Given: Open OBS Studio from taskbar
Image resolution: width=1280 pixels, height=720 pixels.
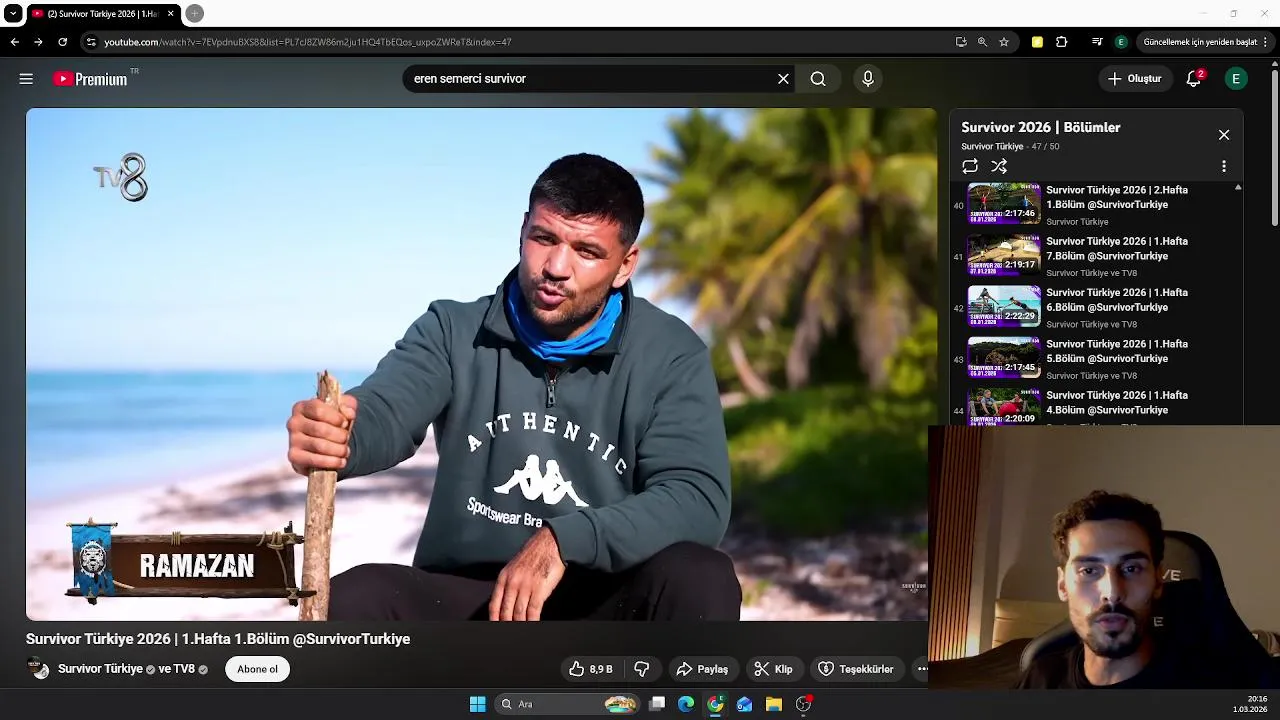Looking at the screenshot, I should (803, 704).
